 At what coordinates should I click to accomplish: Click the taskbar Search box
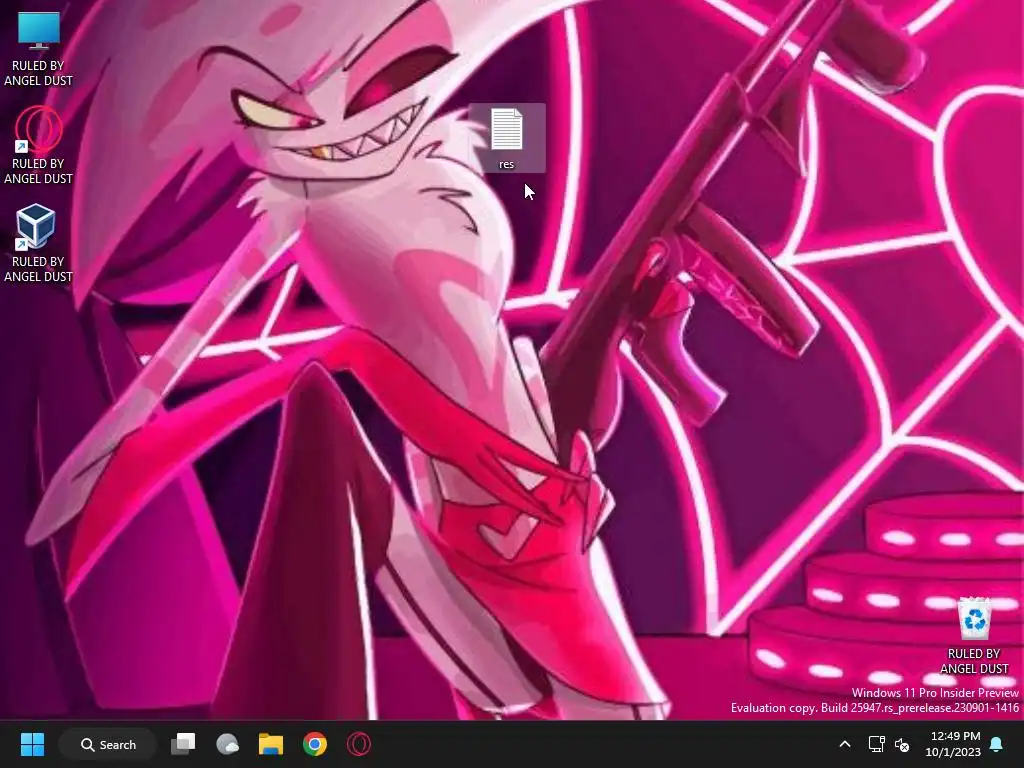tap(108, 744)
